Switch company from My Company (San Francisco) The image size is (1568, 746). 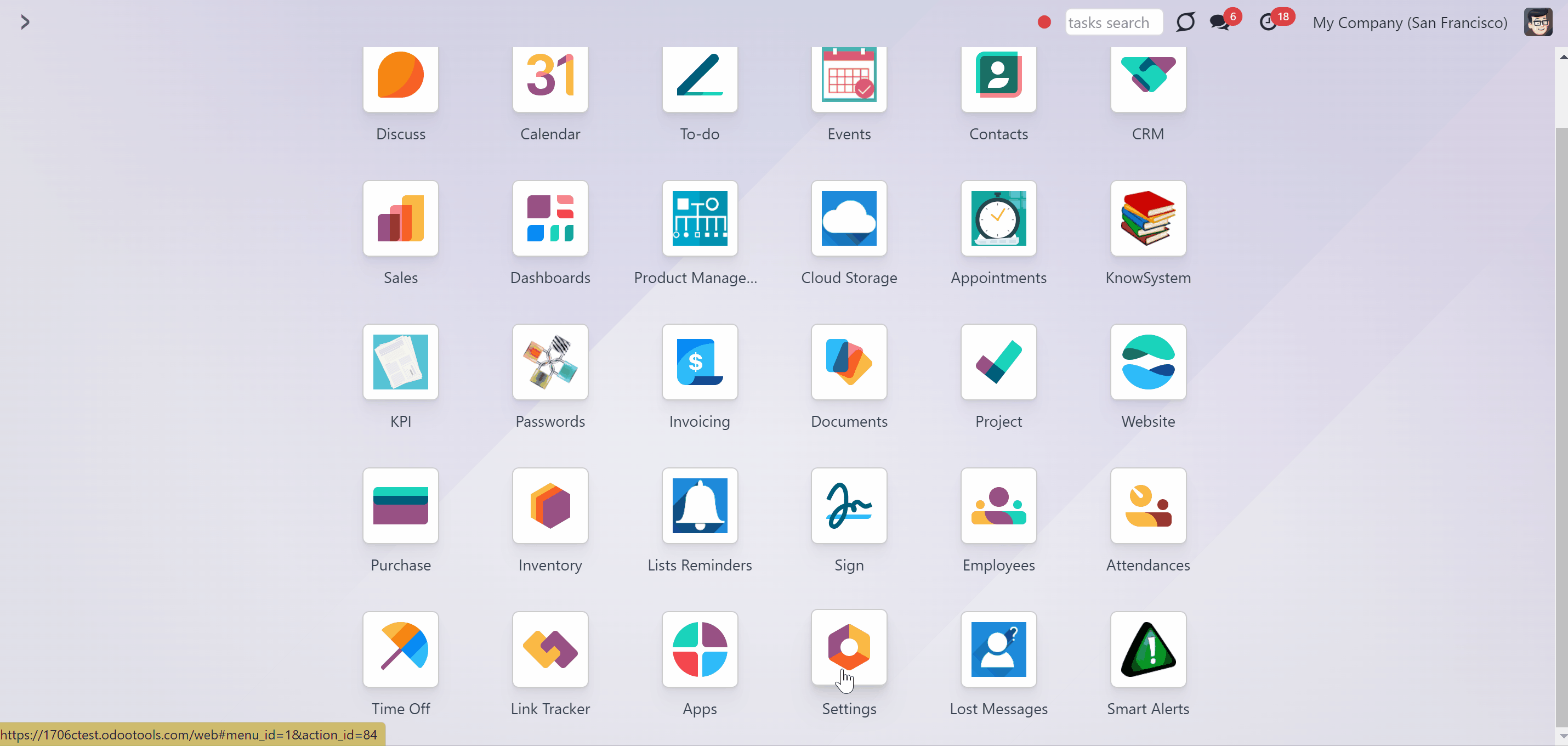click(1410, 22)
